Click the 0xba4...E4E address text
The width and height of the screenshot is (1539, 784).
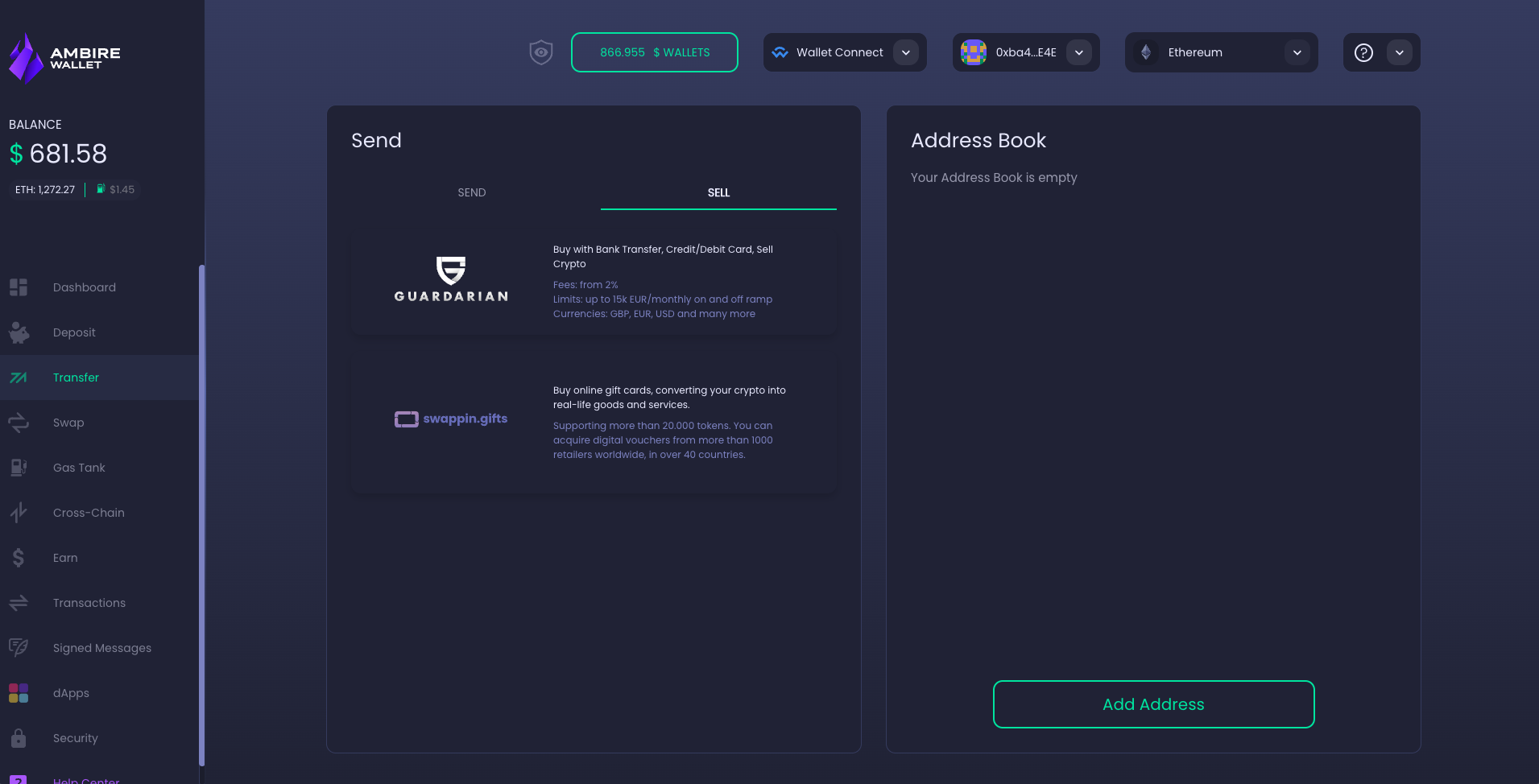(1026, 52)
